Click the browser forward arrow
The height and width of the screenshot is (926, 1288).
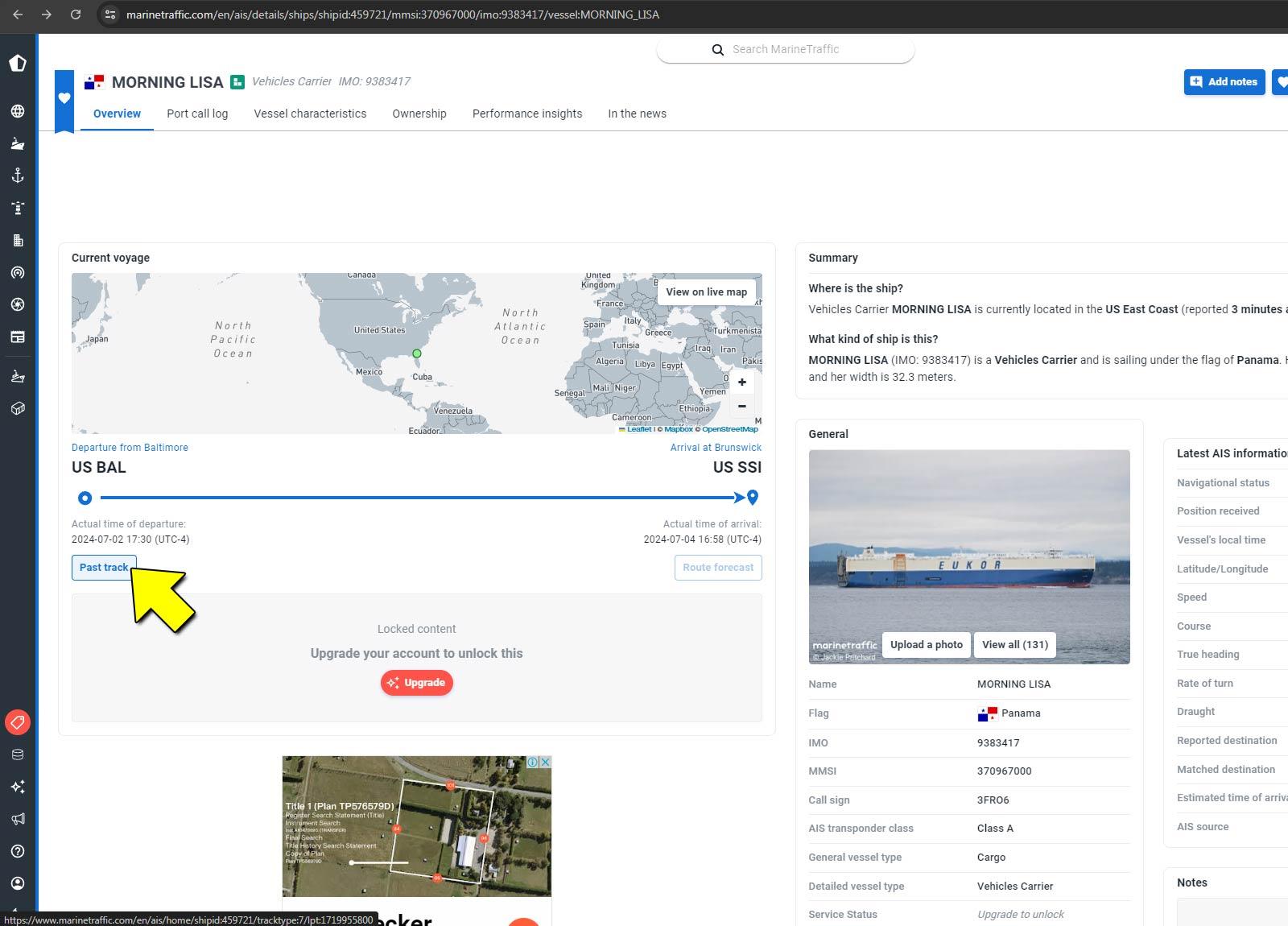47,14
